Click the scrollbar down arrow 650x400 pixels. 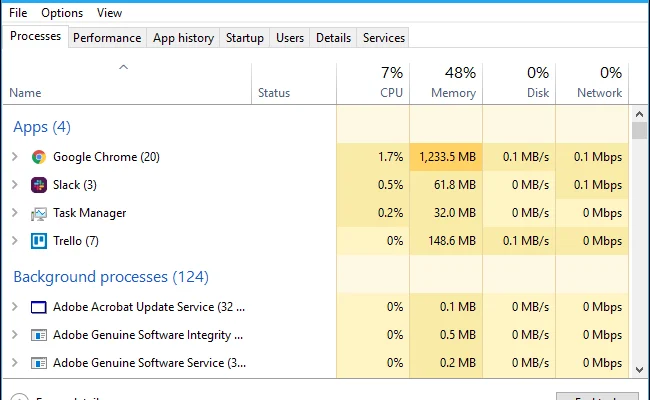(639, 370)
